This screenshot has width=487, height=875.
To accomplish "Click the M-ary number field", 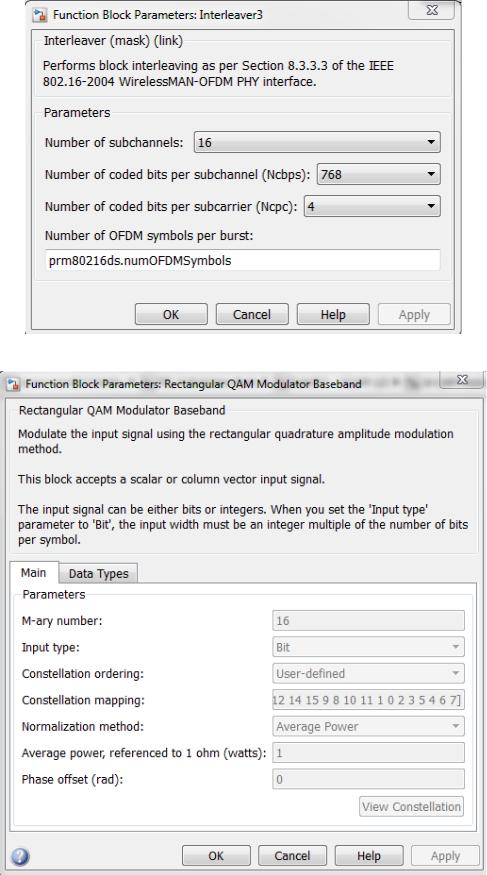I will (368, 621).
